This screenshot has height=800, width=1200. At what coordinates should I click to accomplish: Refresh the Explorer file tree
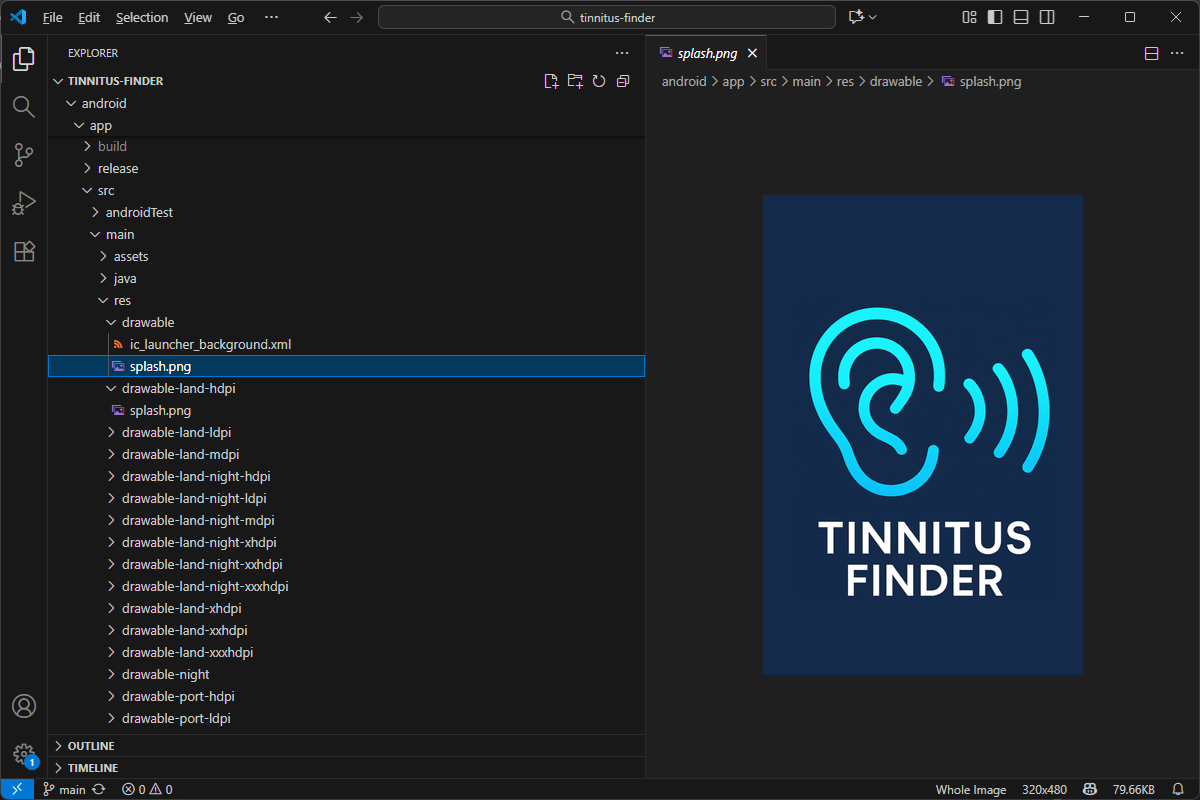[x=599, y=81]
